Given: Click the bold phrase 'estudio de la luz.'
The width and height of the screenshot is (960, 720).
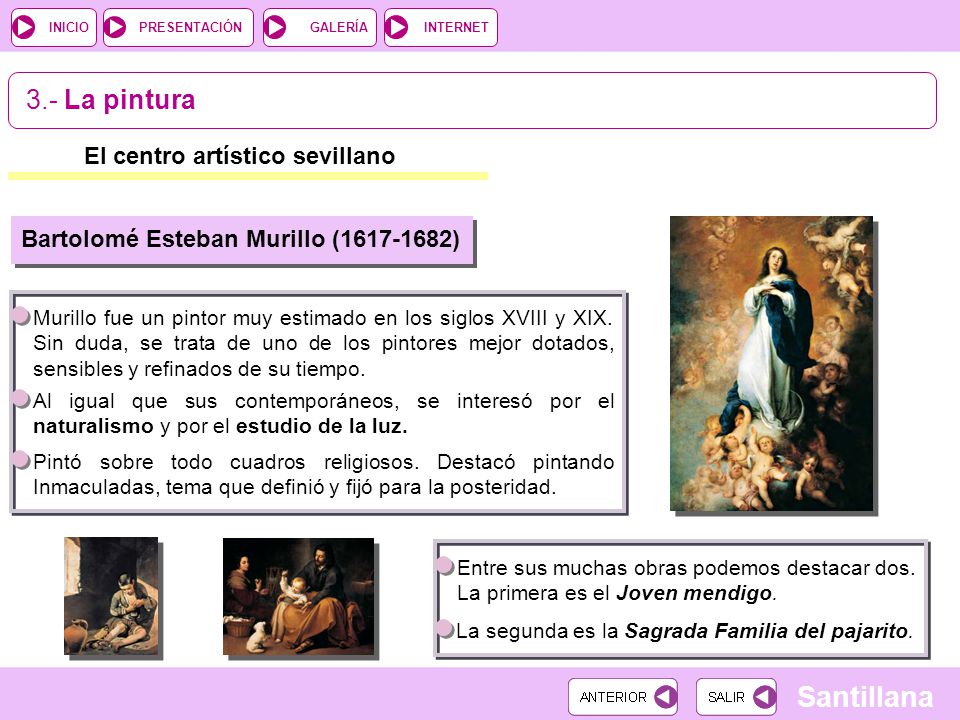Looking at the screenshot, I should pos(322,426).
